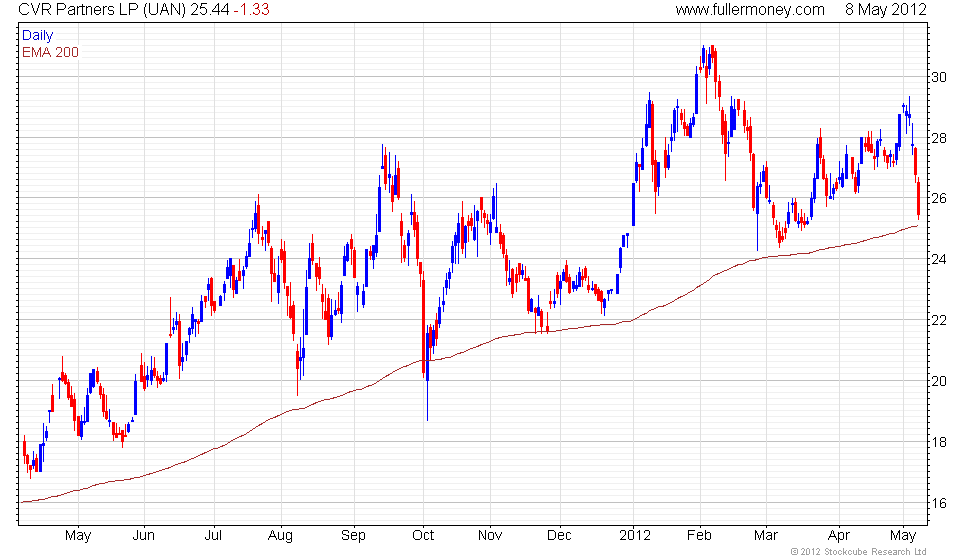Click the Feb label on time axis
The image size is (980, 560).
pos(699,536)
